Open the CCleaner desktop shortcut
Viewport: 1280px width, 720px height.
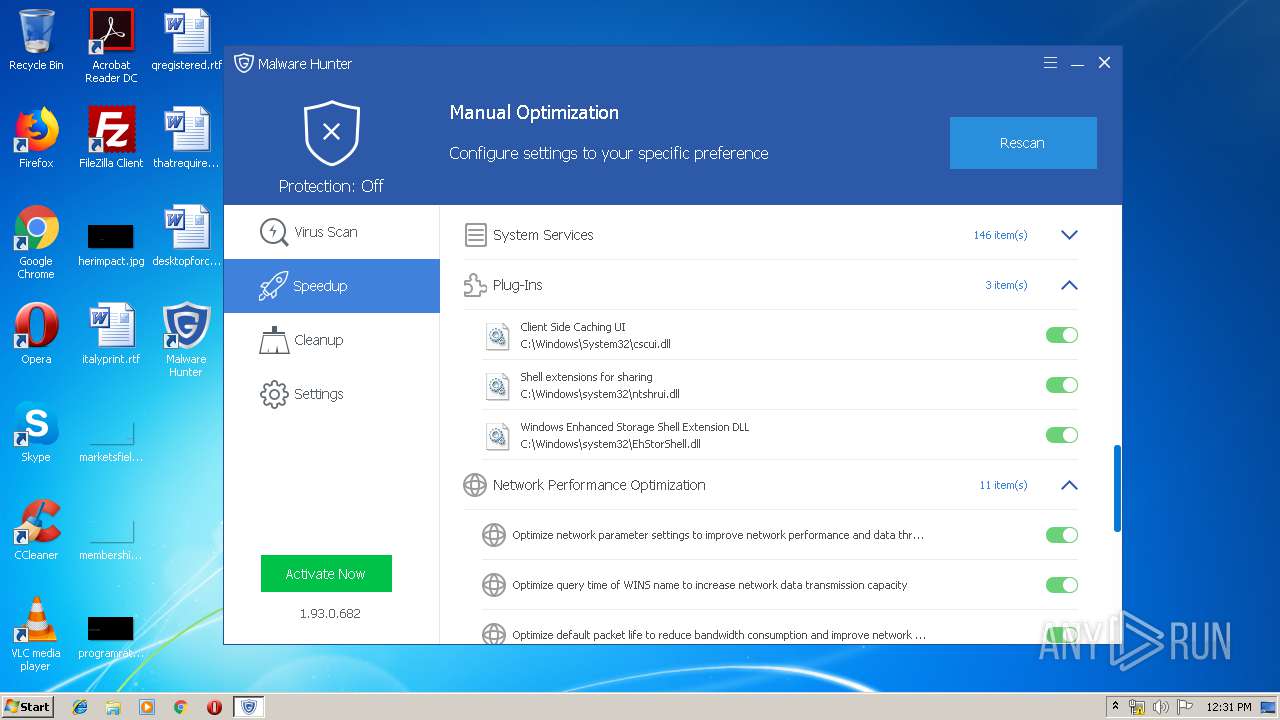[36, 530]
